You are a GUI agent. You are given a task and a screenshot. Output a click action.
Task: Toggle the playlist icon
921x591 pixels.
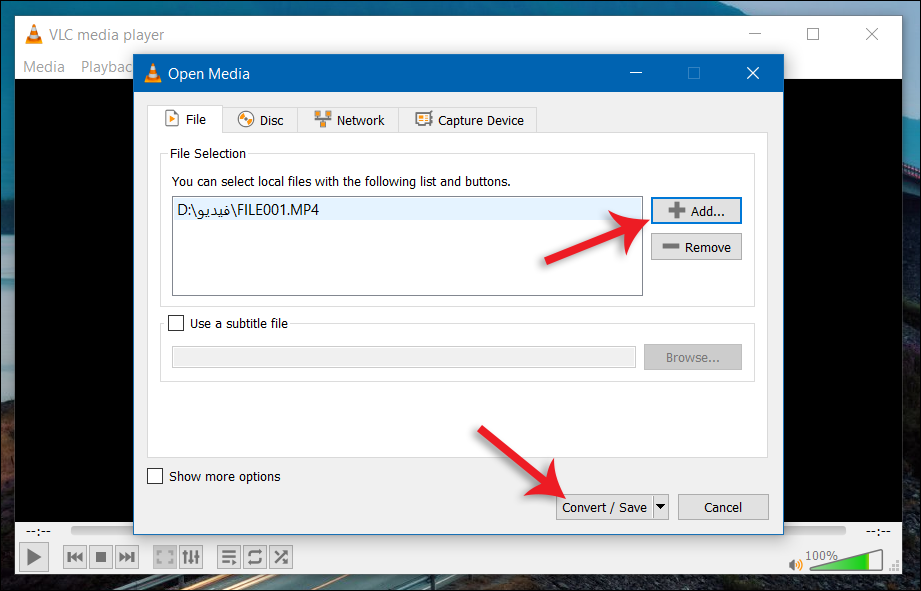point(229,557)
